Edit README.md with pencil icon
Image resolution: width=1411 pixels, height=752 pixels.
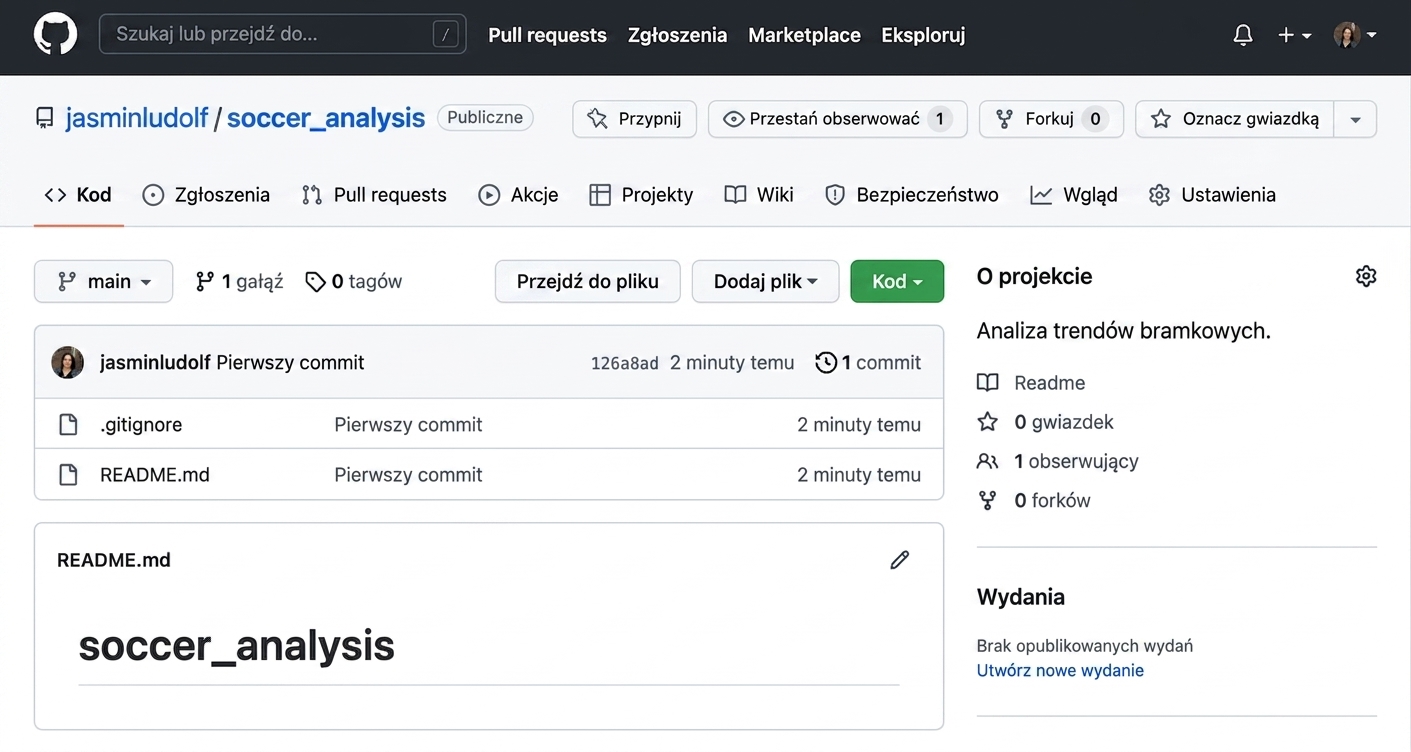(900, 560)
